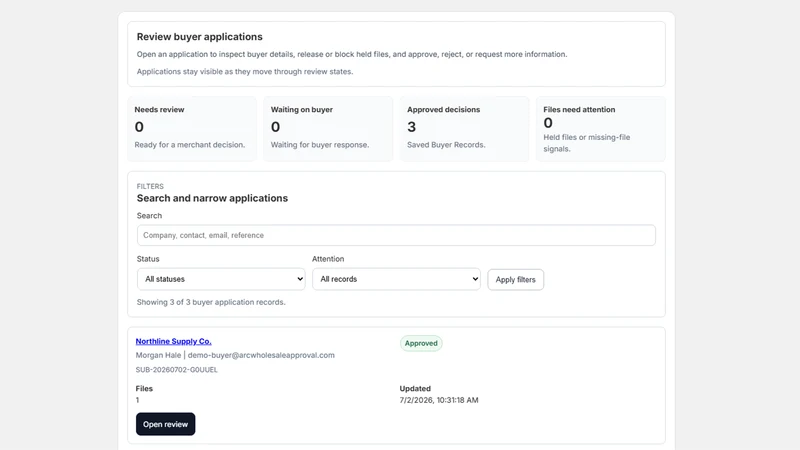Image resolution: width=800 pixels, height=450 pixels.
Task: Click the Waiting for buyer response caption
Action: click(320, 145)
